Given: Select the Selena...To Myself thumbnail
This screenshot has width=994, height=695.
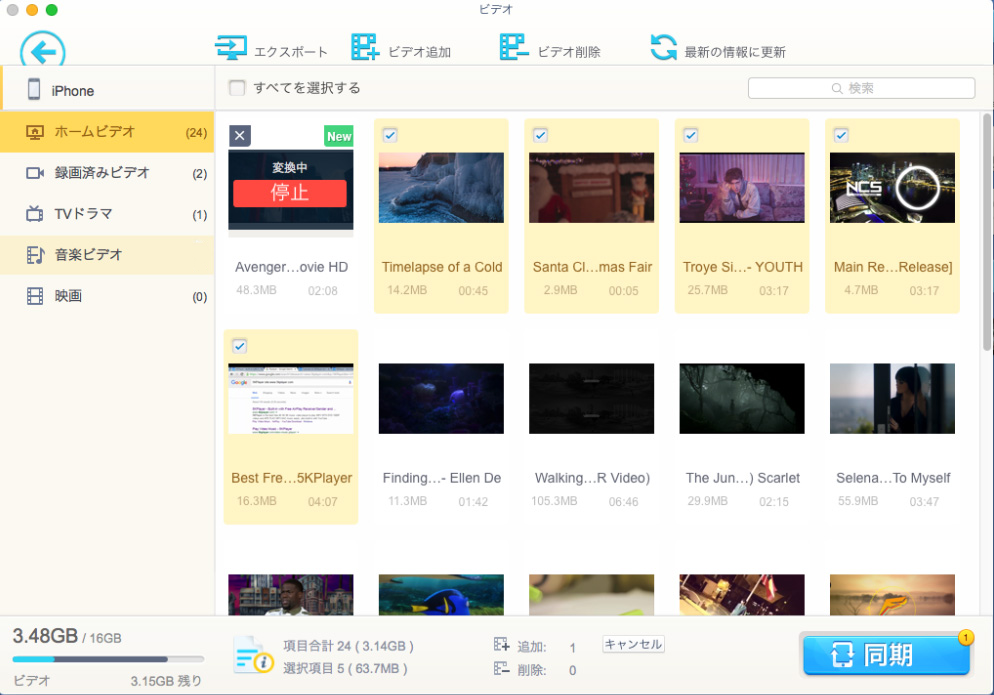Looking at the screenshot, I should tap(892, 399).
